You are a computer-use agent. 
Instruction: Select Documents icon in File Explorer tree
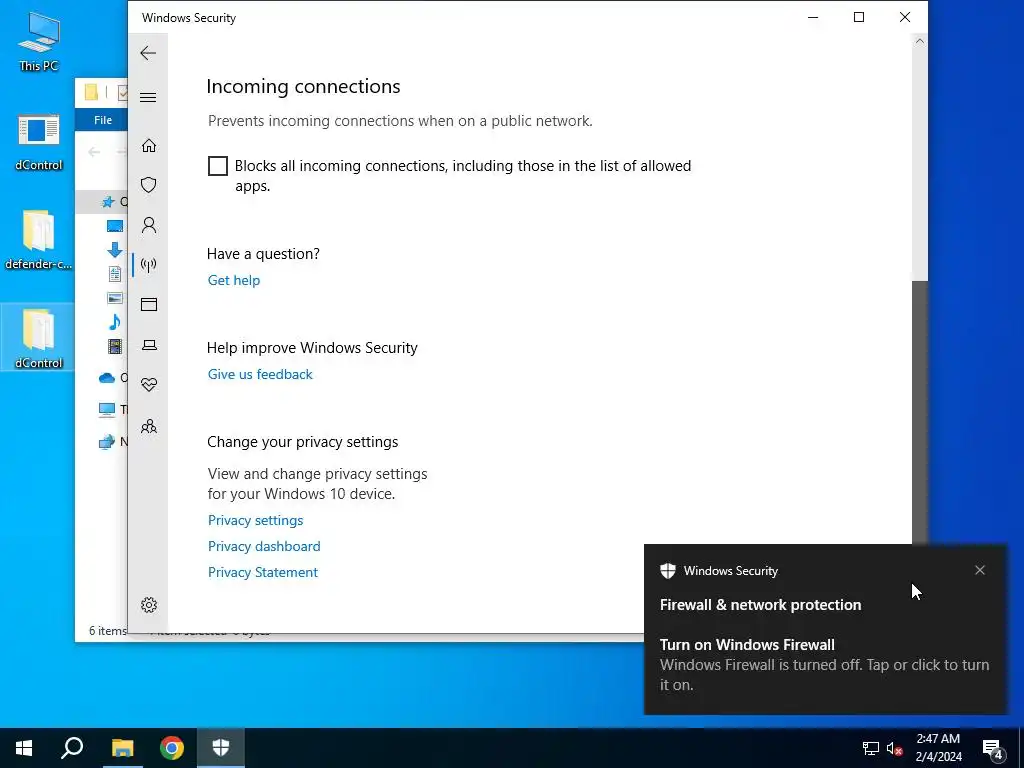pos(115,274)
